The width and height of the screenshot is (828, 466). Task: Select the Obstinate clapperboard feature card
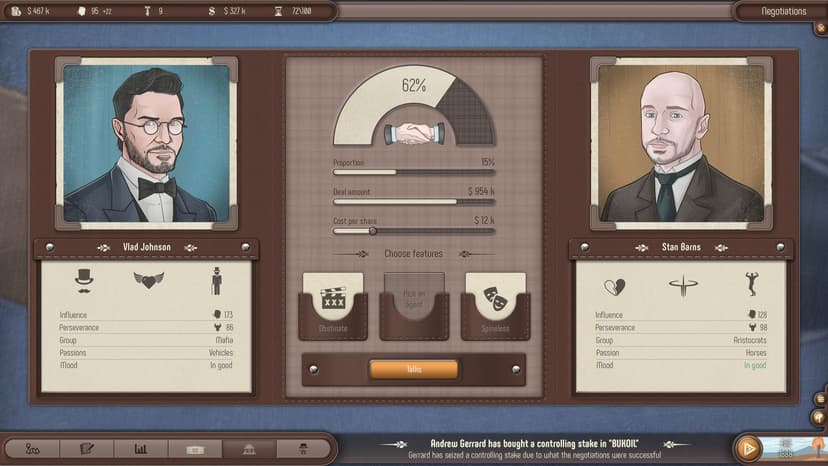tap(333, 305)
